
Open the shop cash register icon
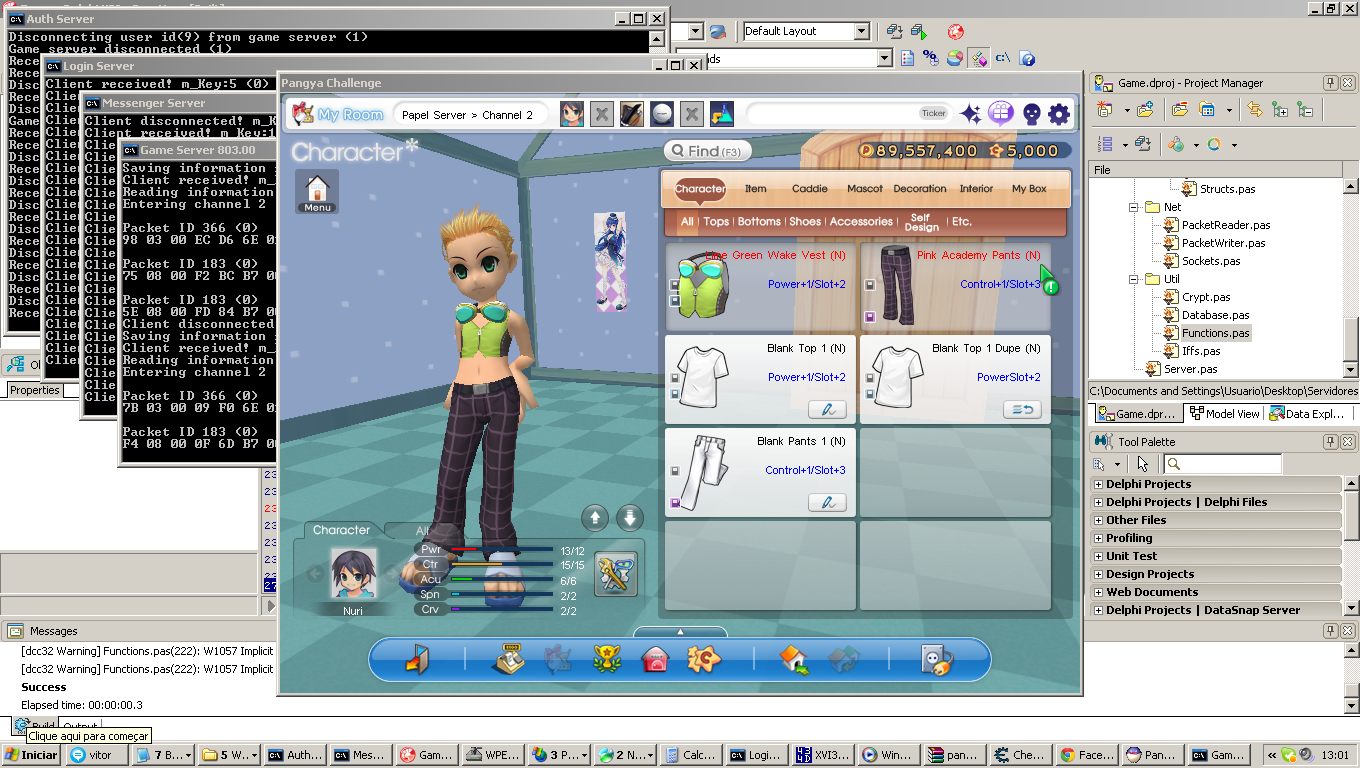click(509, 659)
